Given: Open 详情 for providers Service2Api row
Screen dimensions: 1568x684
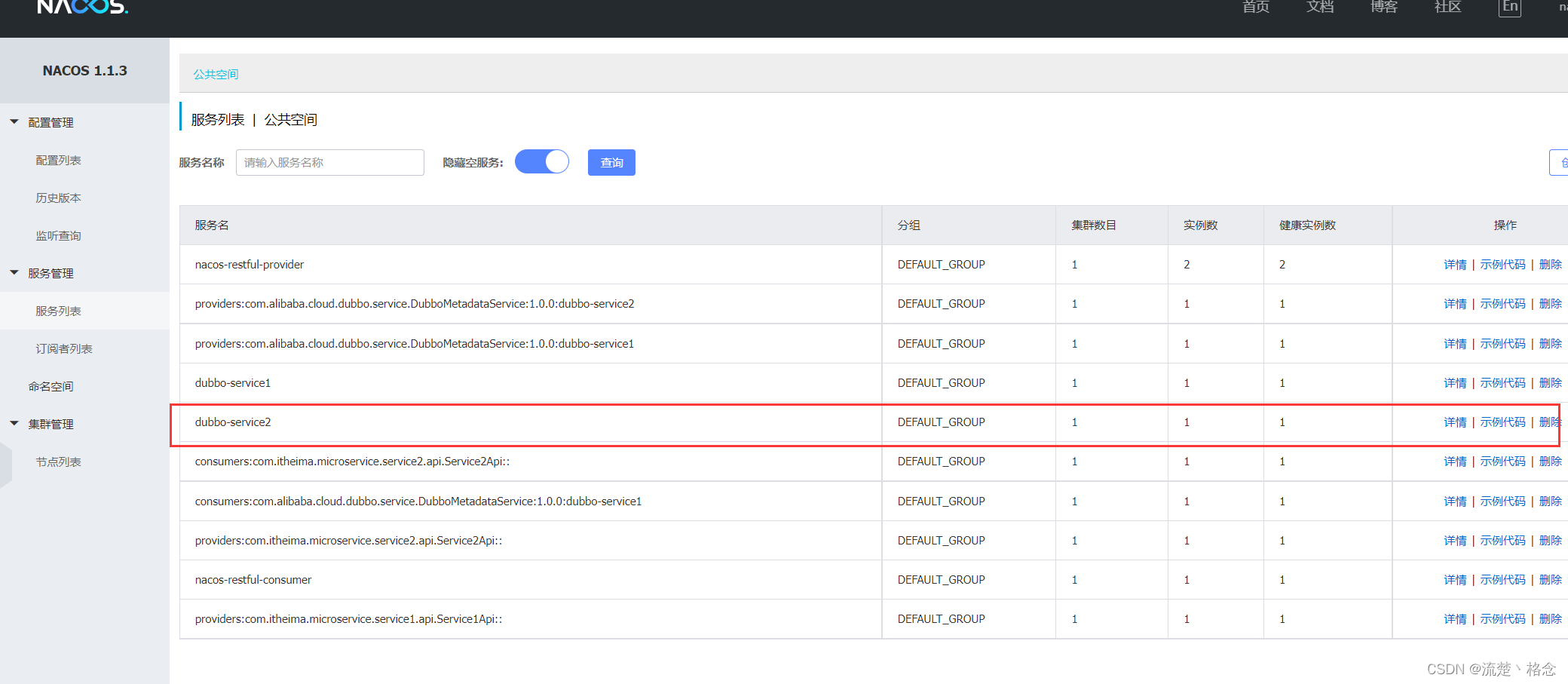Looking at the screenshot, I should [x=1455, y=541].
